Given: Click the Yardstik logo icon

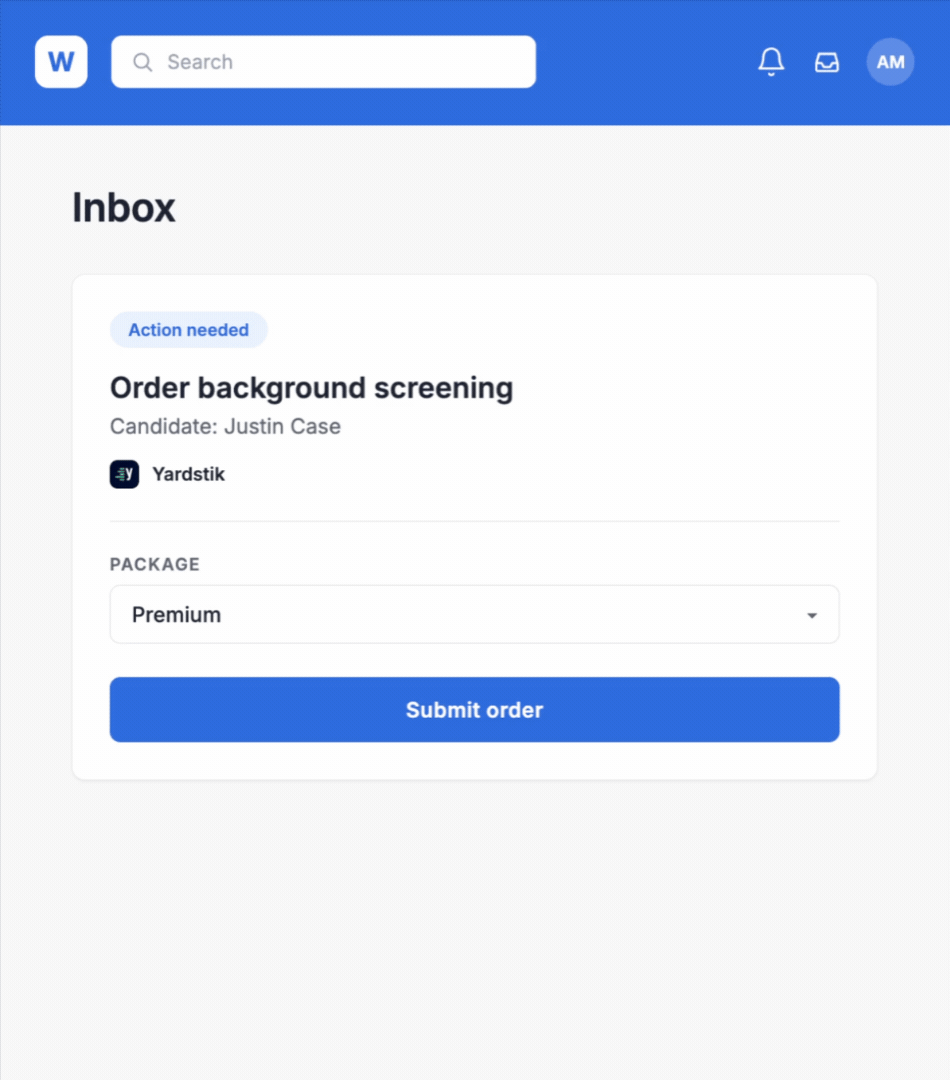Looking at the screenshot, I should (x=125, y=474).
